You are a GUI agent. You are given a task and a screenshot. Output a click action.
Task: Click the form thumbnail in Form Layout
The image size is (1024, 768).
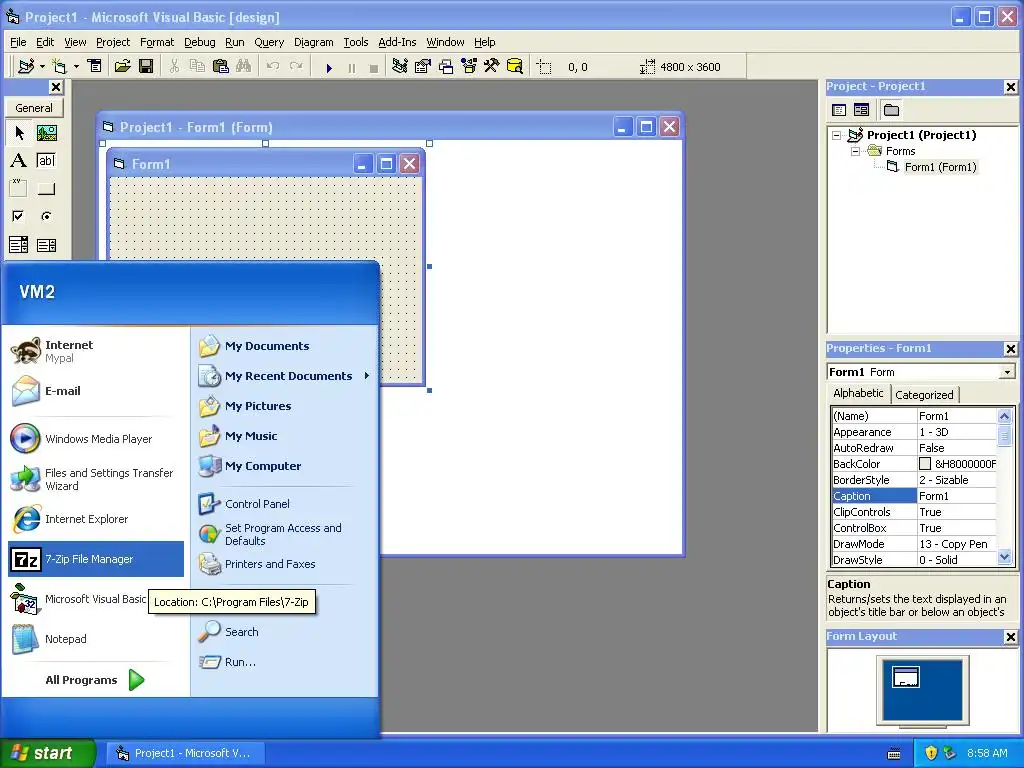(906, 677)
